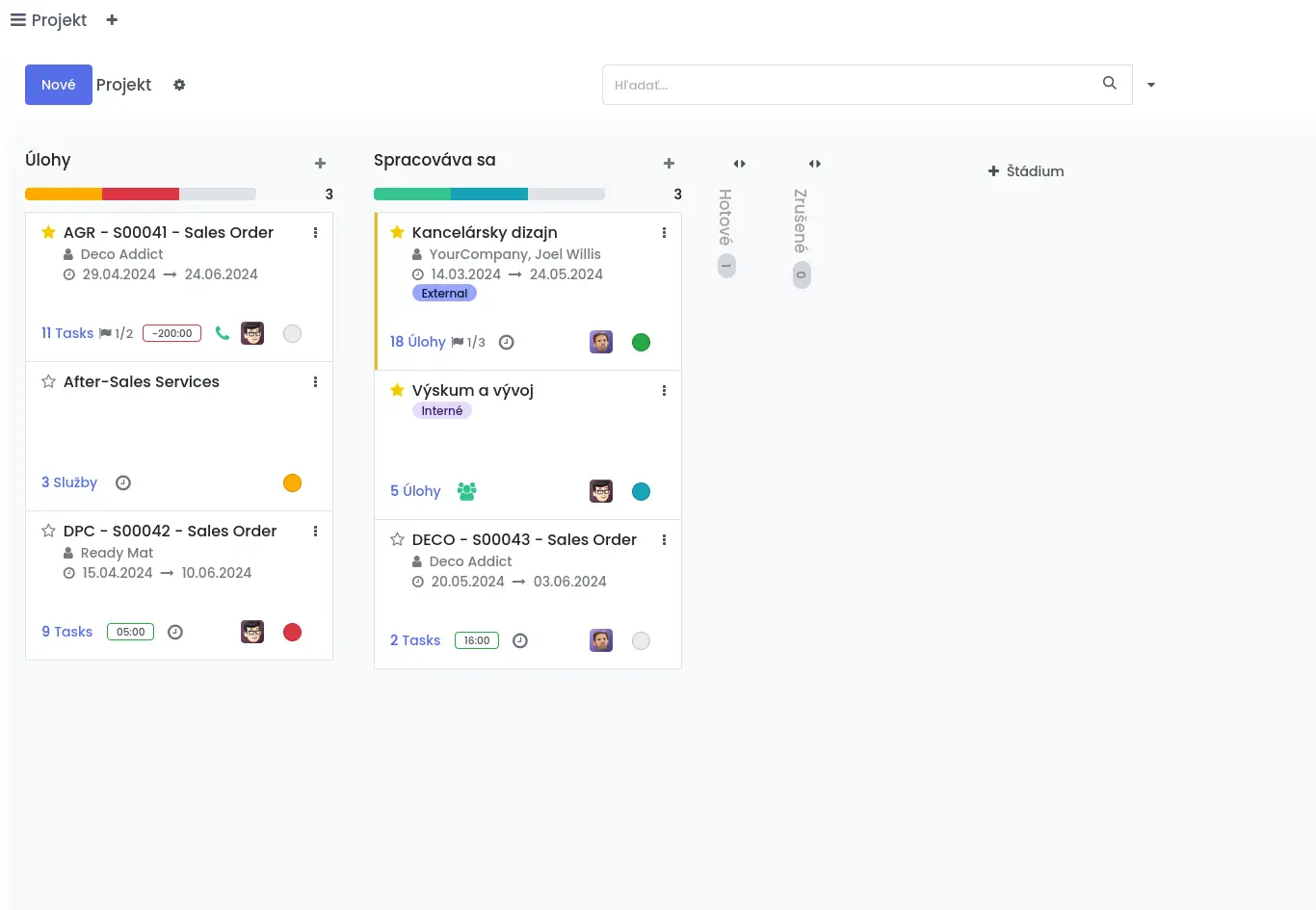The width and height of the screenshot is (1316, 910).
Task: Click the plus icon next to the Projekt header
Action: coord(112,20)
